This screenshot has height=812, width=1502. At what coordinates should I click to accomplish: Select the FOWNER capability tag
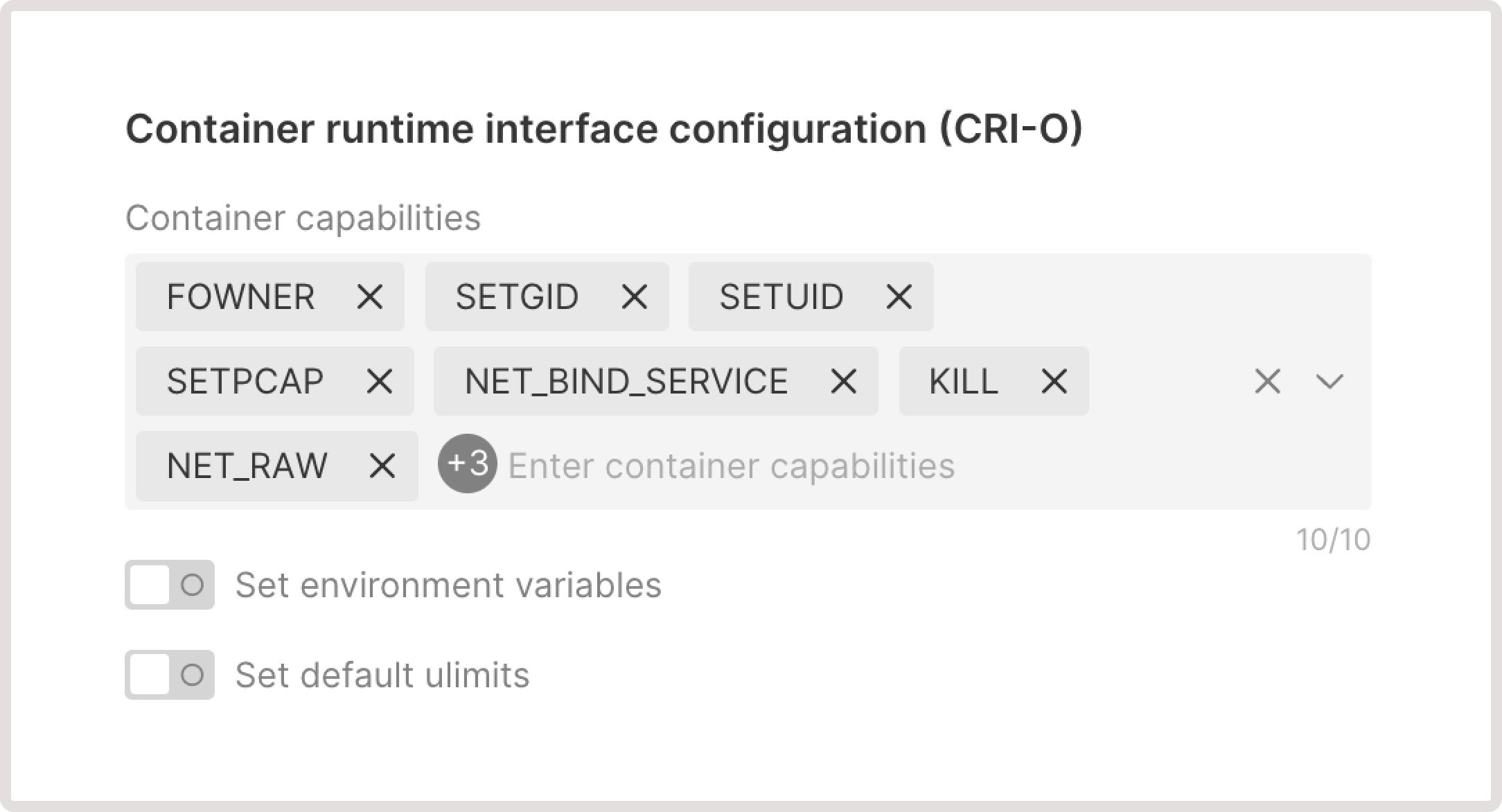click(240, 297)
